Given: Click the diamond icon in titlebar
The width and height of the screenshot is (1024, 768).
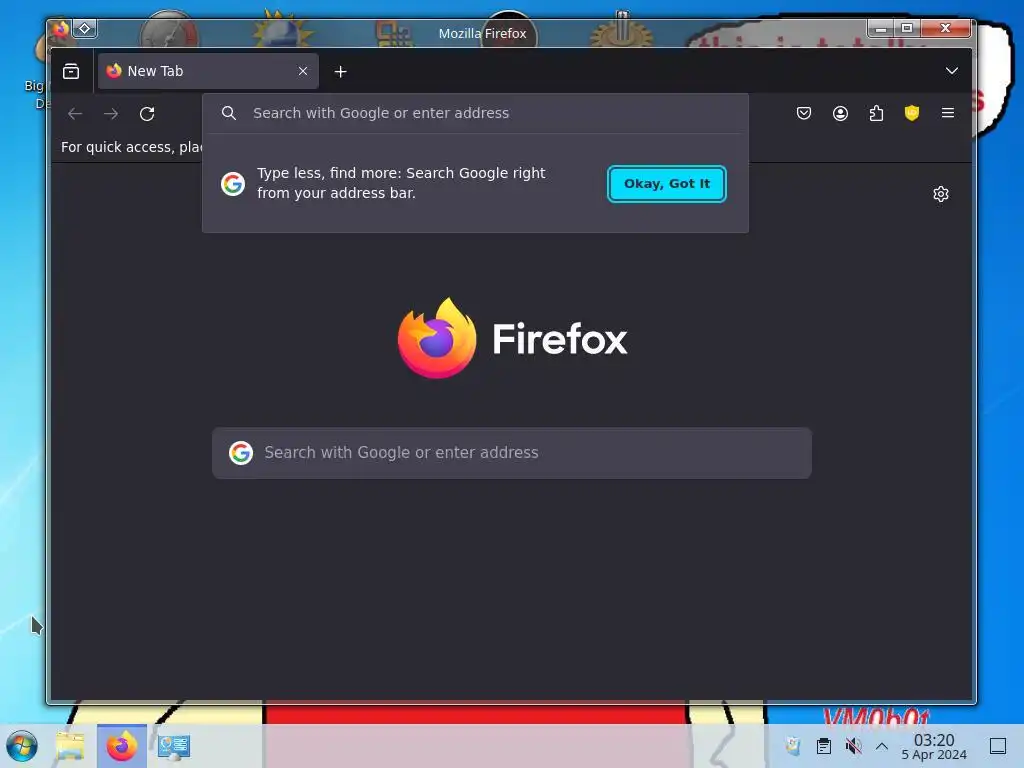Looking at the screenshot, I should tap(85, 28).
